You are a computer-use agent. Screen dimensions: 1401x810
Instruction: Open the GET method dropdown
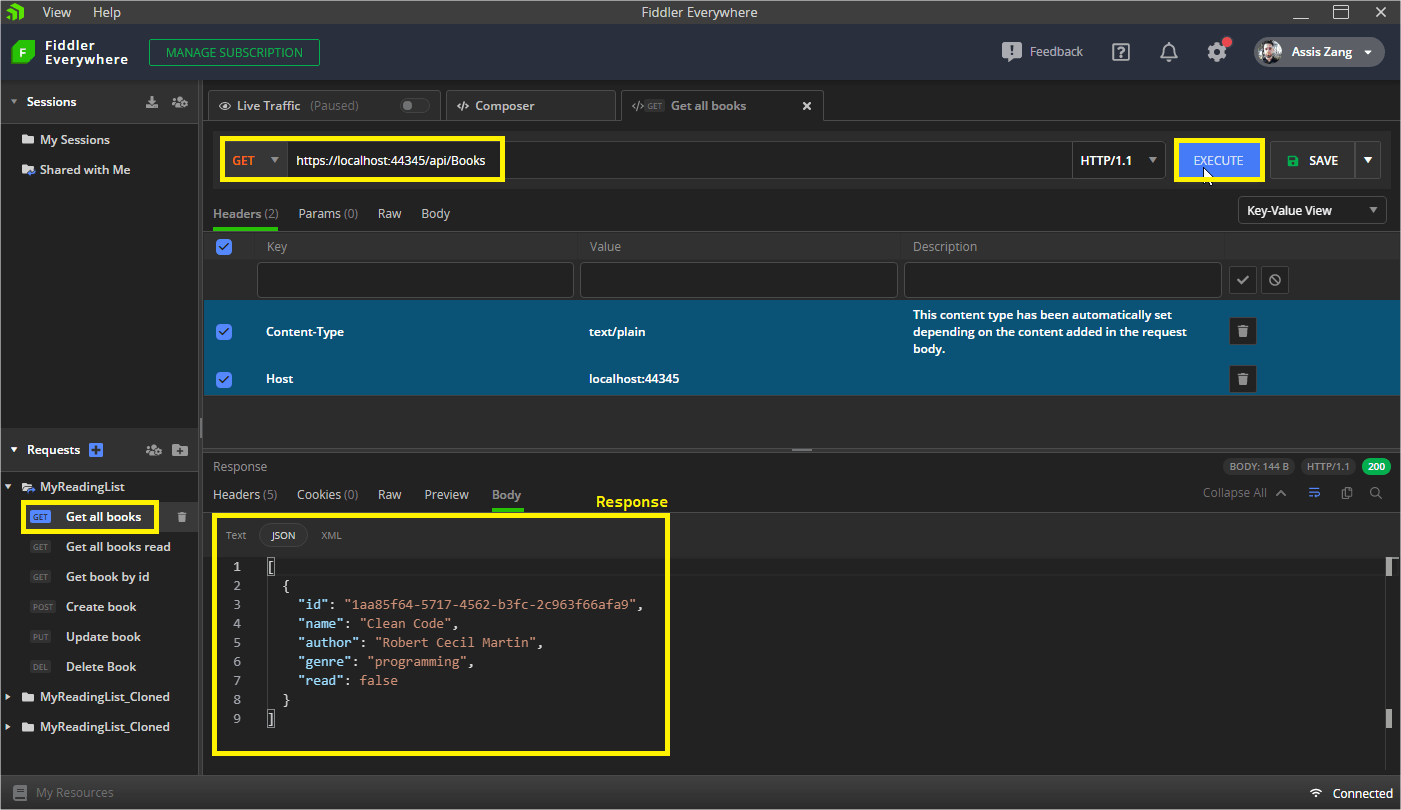pos(255,160)
